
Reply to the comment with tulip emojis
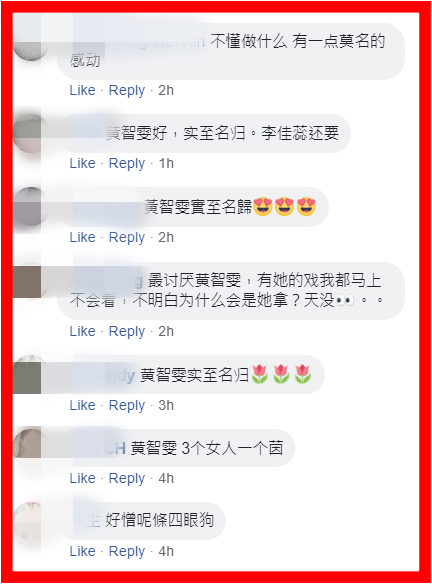[127, 405]
